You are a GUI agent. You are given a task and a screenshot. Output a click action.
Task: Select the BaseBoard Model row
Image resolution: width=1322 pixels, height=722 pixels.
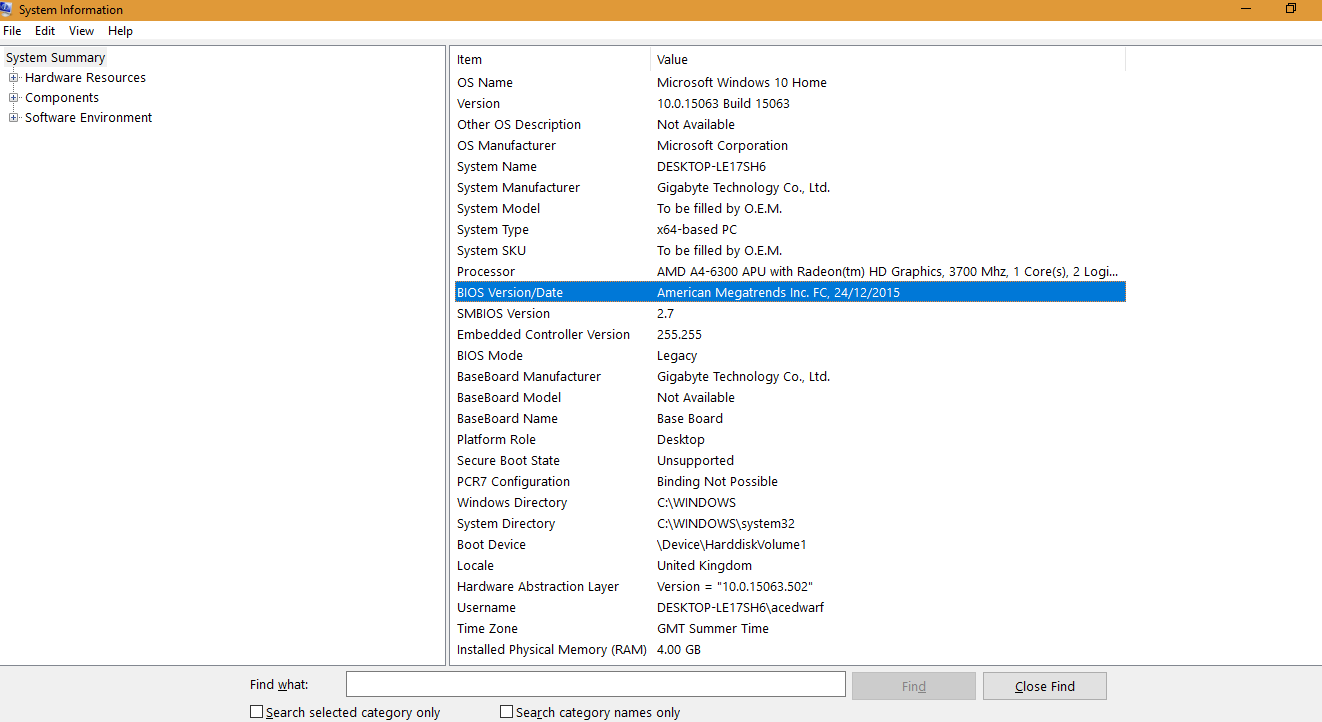(788, 398)
